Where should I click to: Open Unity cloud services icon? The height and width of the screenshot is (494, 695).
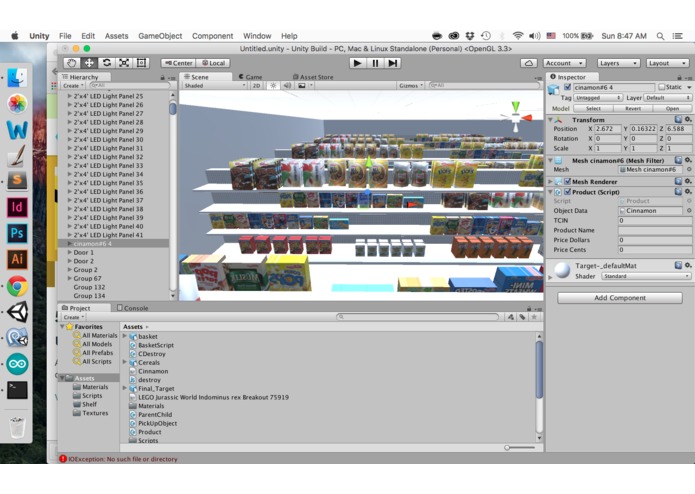click(x=528, y=63)
